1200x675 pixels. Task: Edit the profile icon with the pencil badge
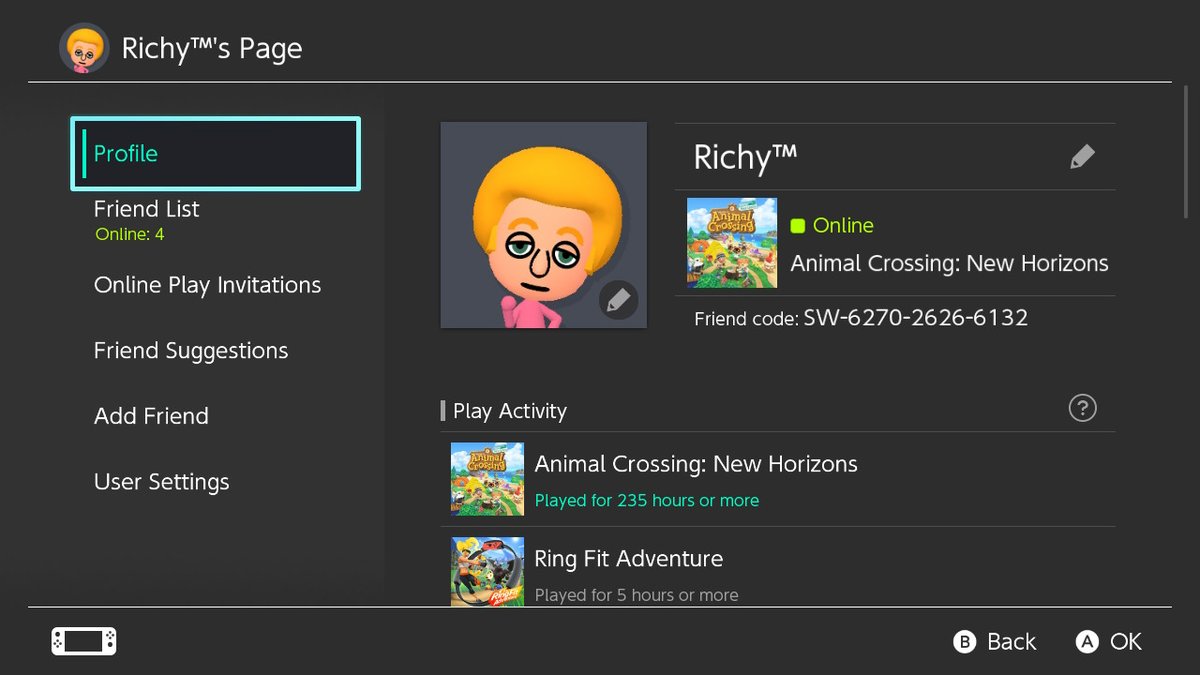(x=618, y=299)
